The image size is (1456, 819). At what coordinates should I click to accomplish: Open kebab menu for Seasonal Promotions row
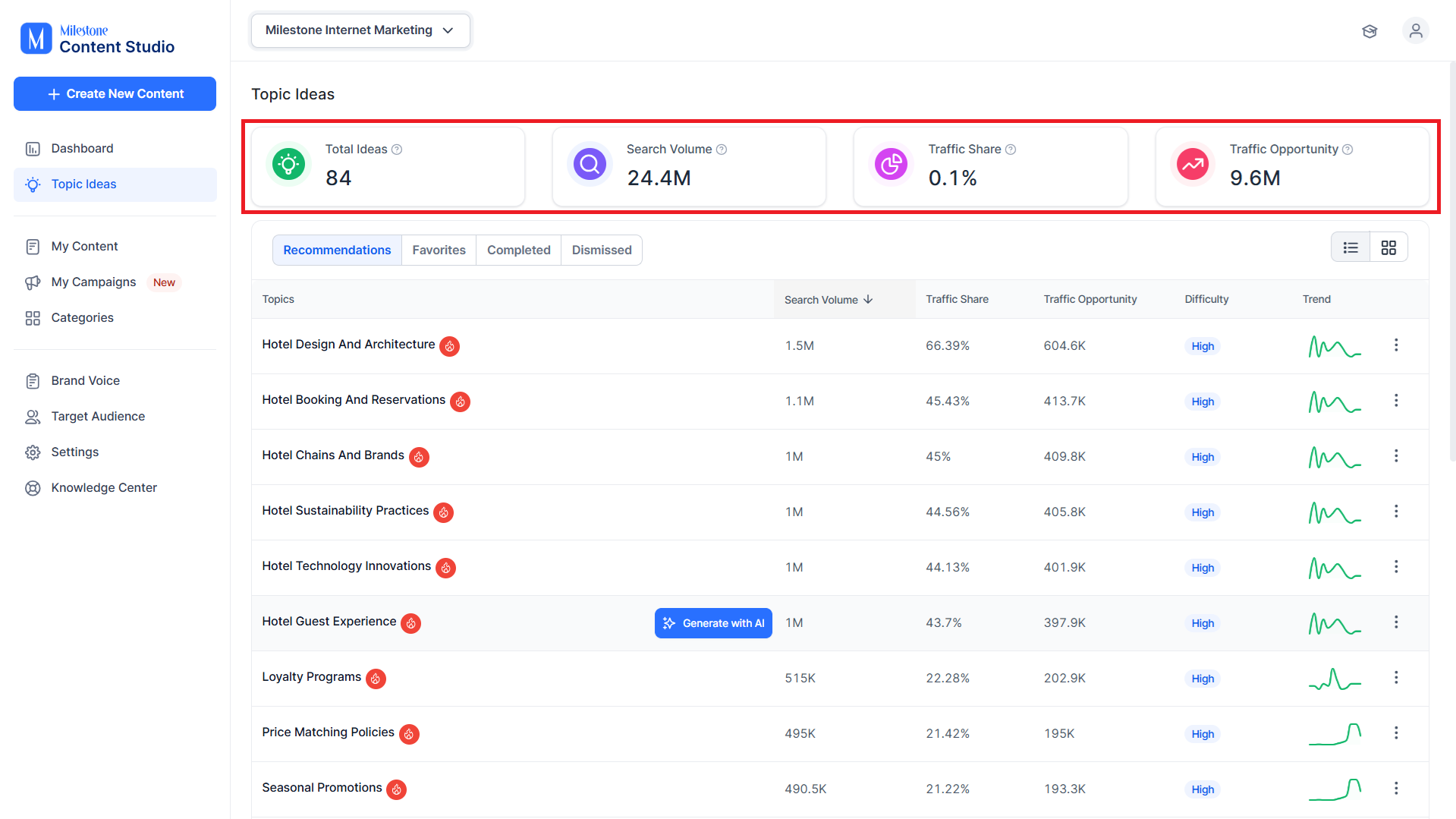tap(1395, 789)
